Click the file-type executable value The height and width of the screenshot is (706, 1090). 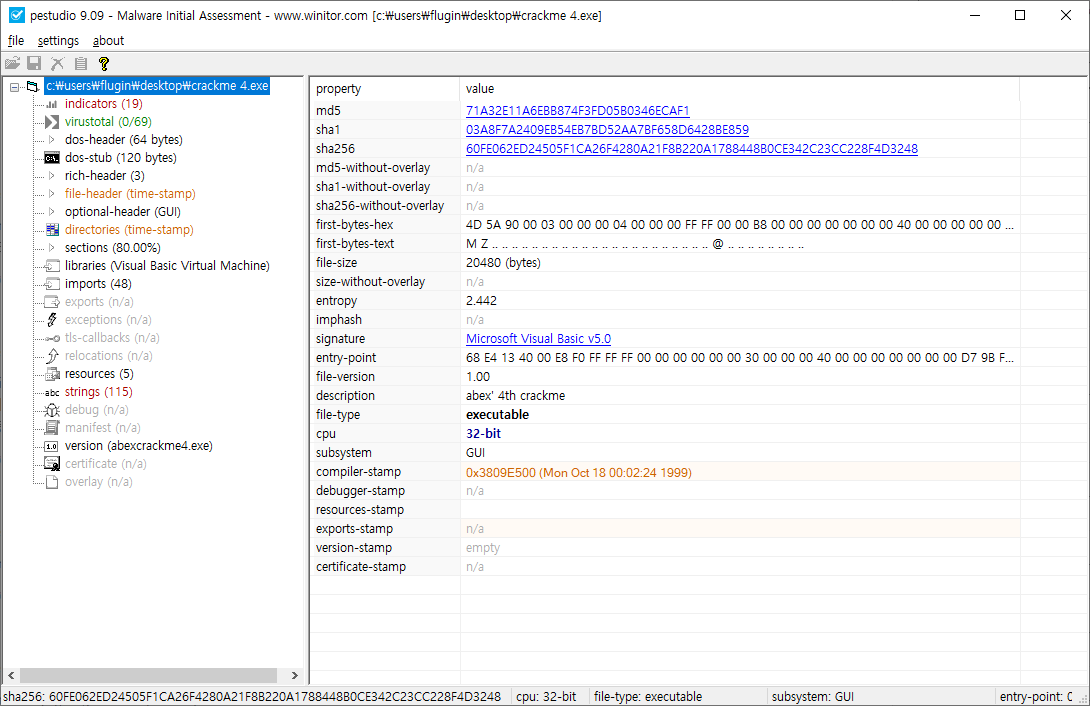click(x=497, y=416)
